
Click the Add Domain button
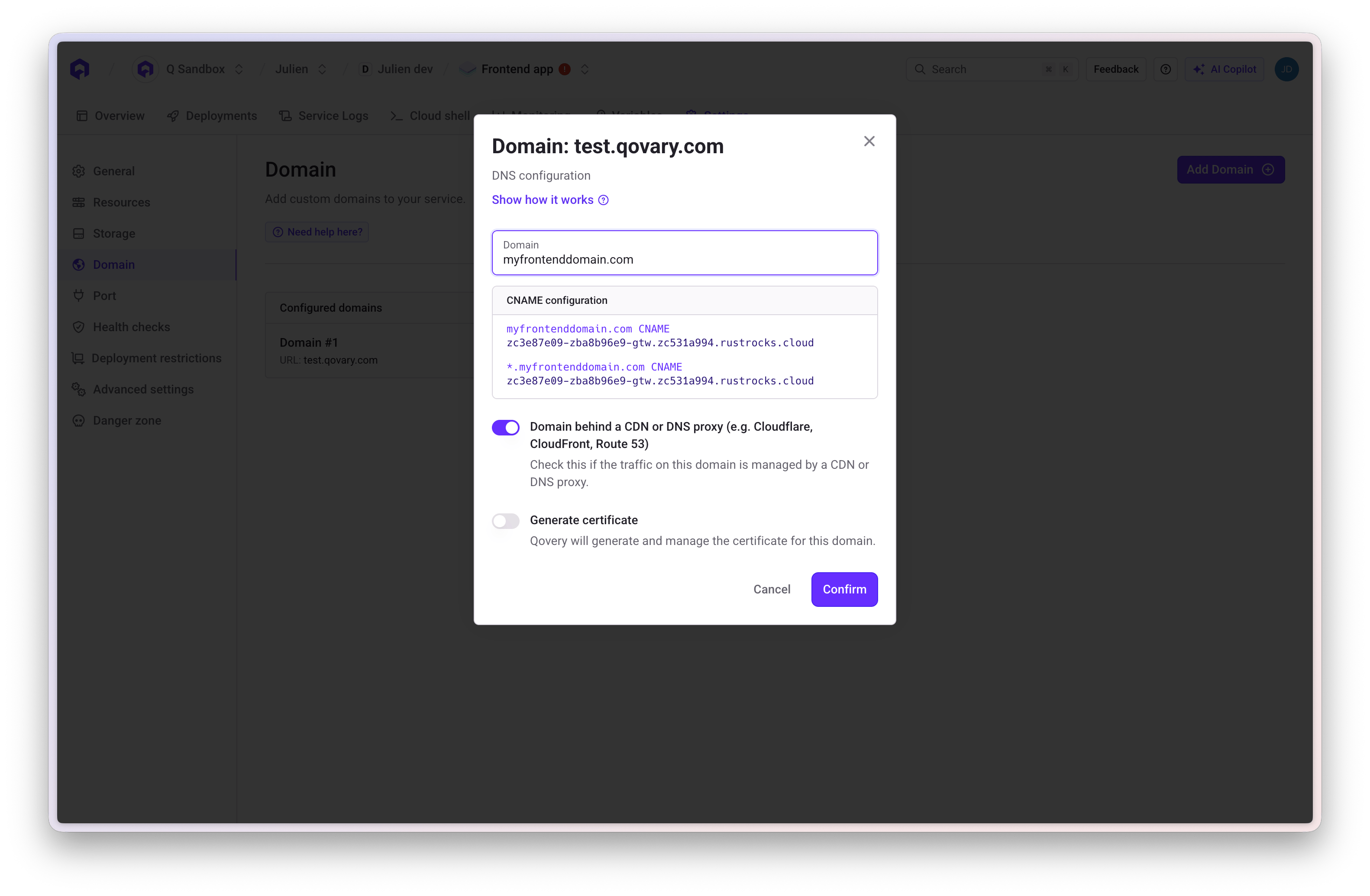tap(1230, 169)
